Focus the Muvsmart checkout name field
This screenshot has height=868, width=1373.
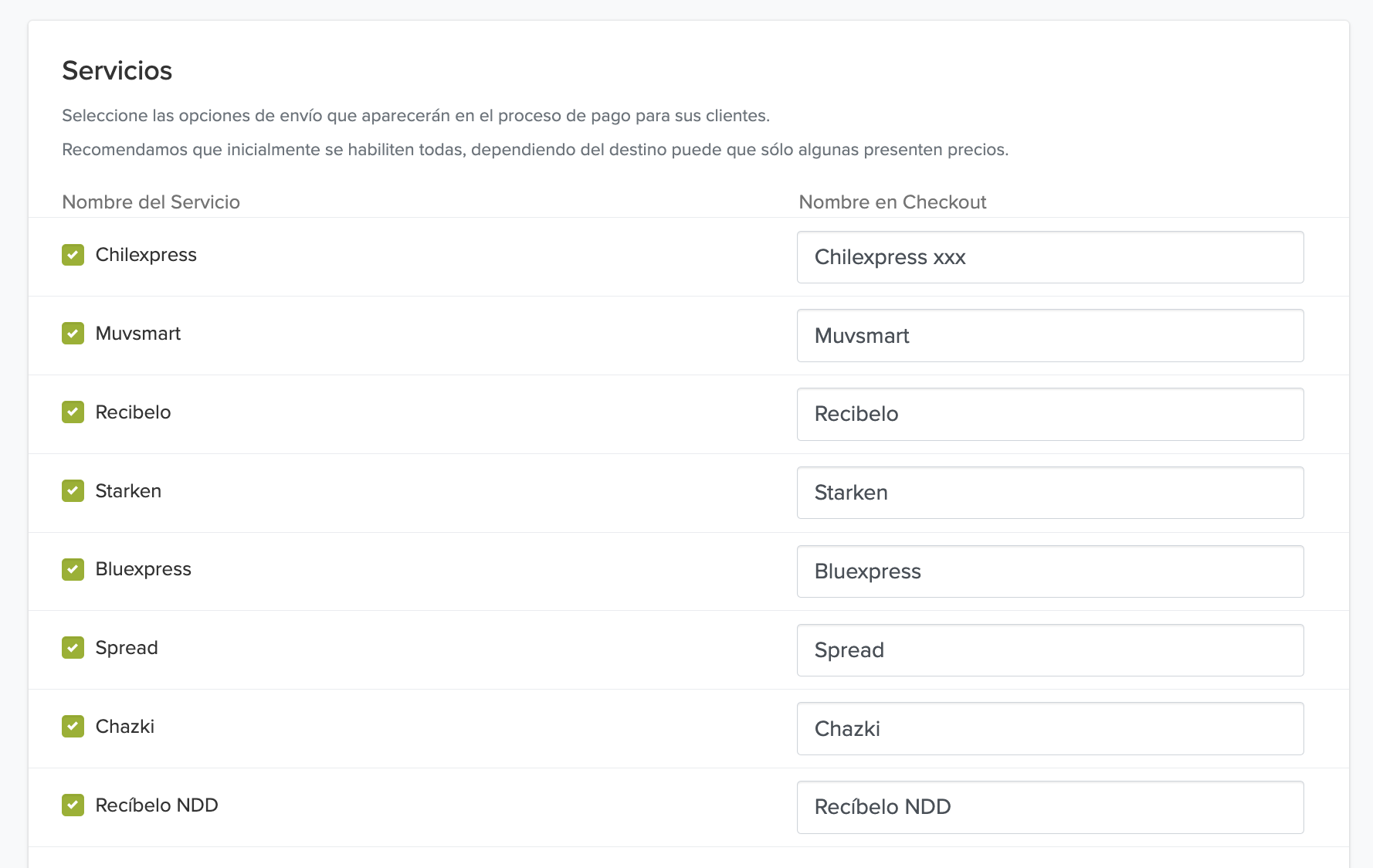click(1050, 336)
